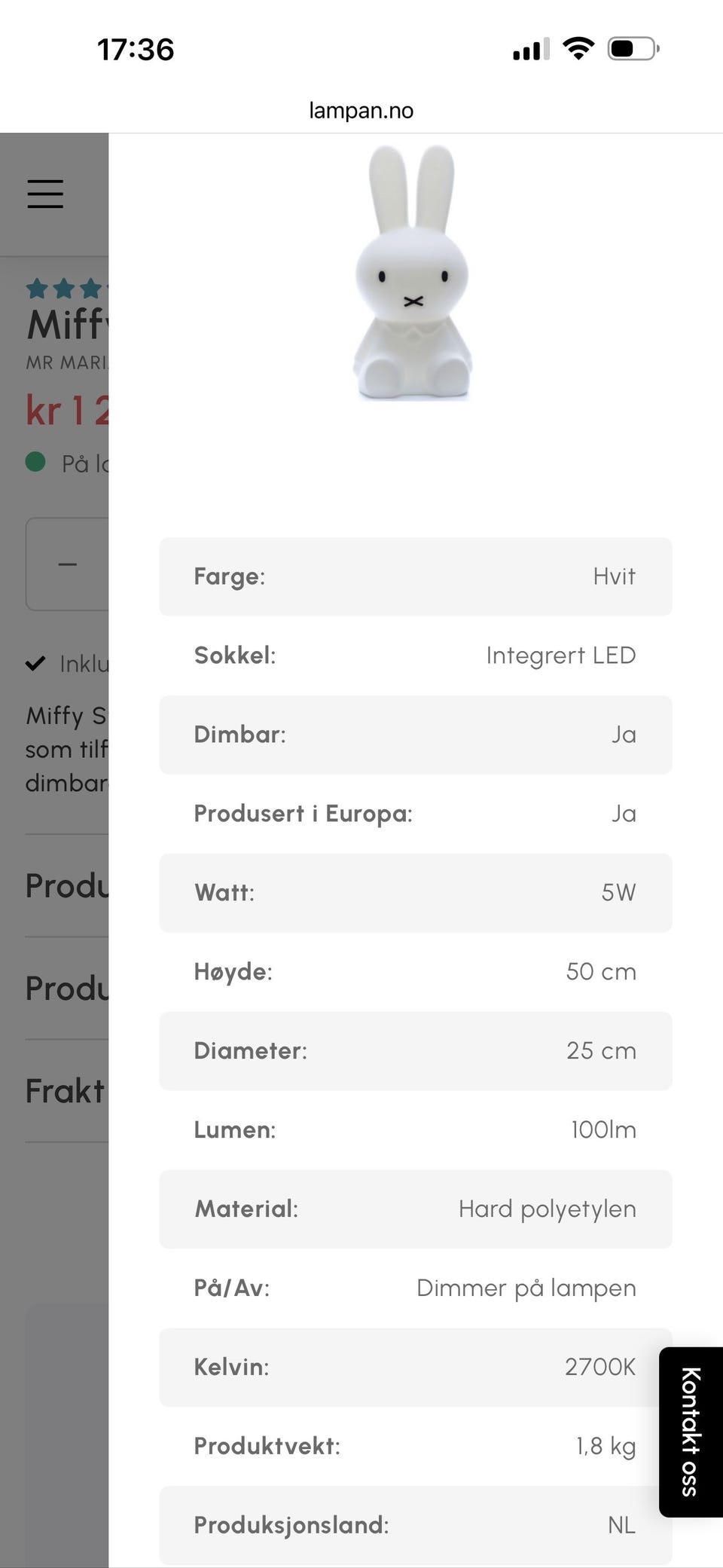Image resolution: width=723 pixels, height=1568 pixels.
Task: Expand the Frakt accordion section
Action: pyautogui.click(x=65, y=1091)
